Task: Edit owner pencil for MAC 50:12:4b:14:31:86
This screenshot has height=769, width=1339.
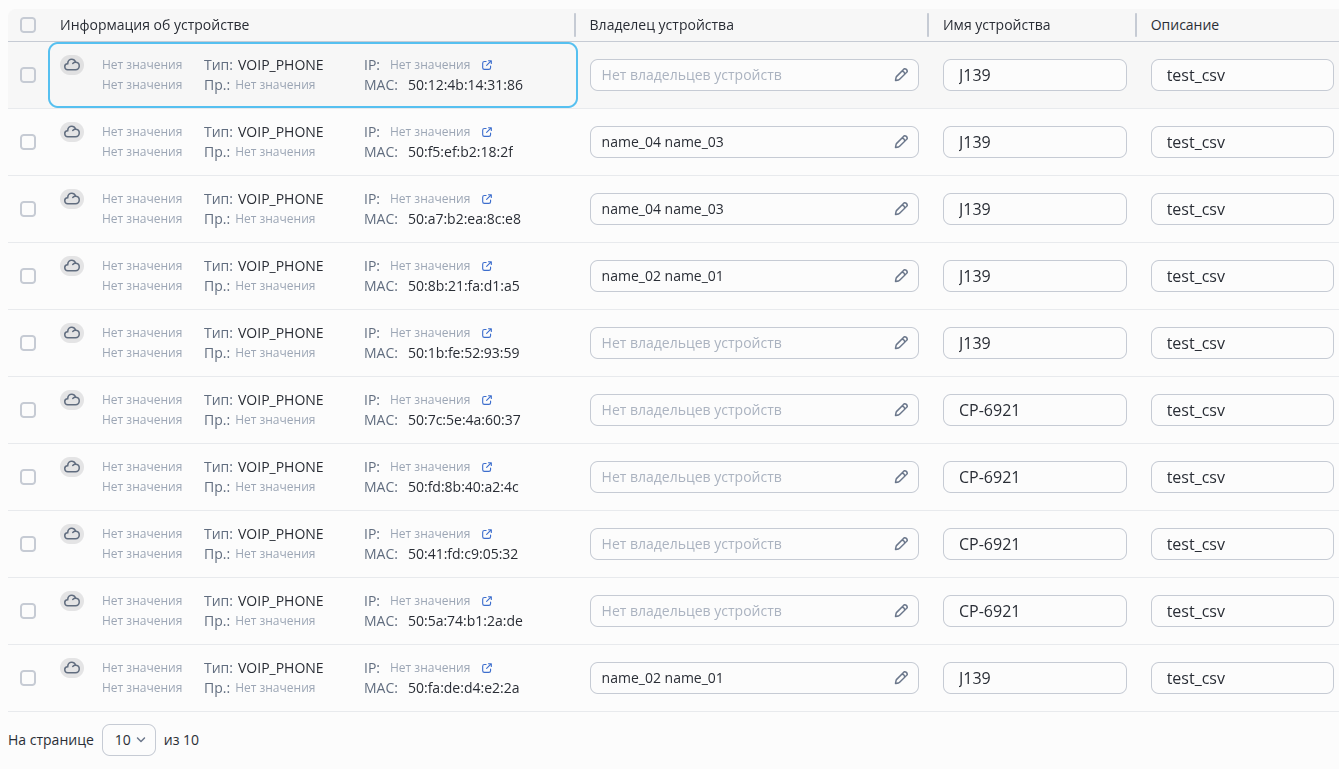Action: (x=901, y=75)
